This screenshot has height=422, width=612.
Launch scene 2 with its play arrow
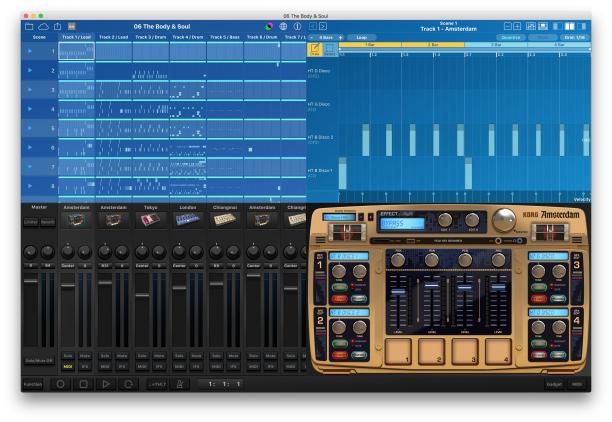point(30,70)
